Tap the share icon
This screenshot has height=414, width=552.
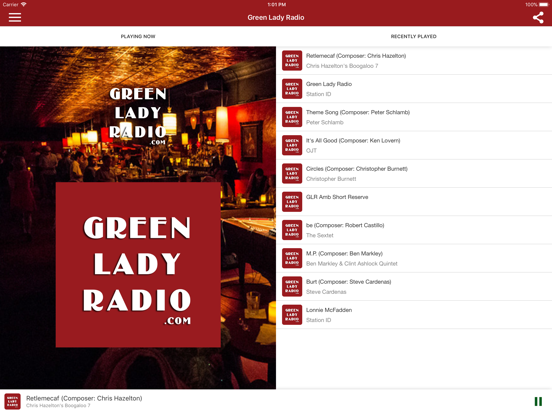coord(538,17)
